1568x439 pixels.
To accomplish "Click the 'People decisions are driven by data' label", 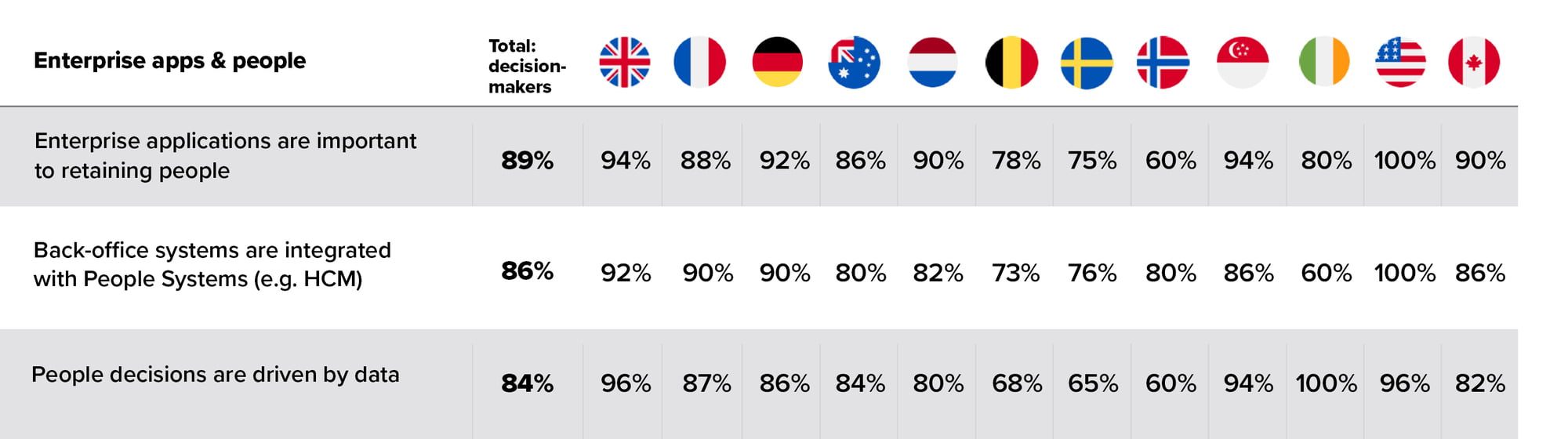I will pyautogui.click(x=216, y=376).
